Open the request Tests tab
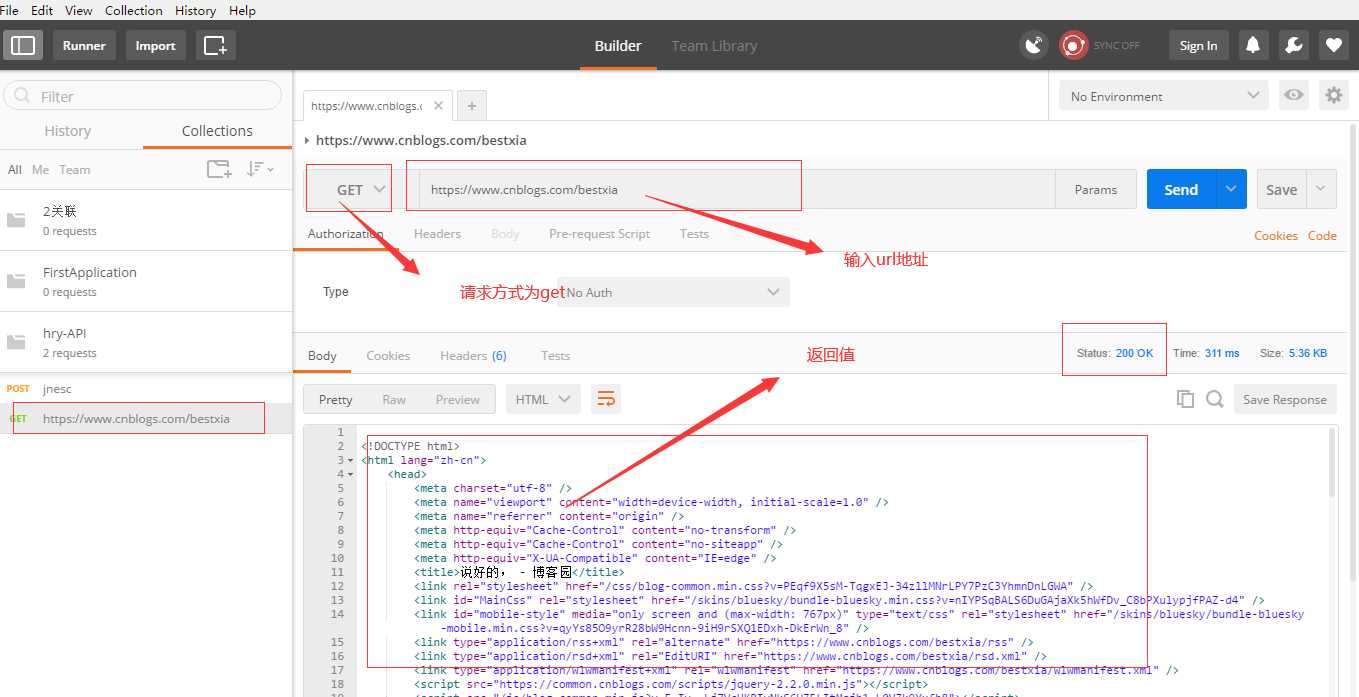Image resolution: width=1359 pixels, height=697 pixels. (694, 233)
